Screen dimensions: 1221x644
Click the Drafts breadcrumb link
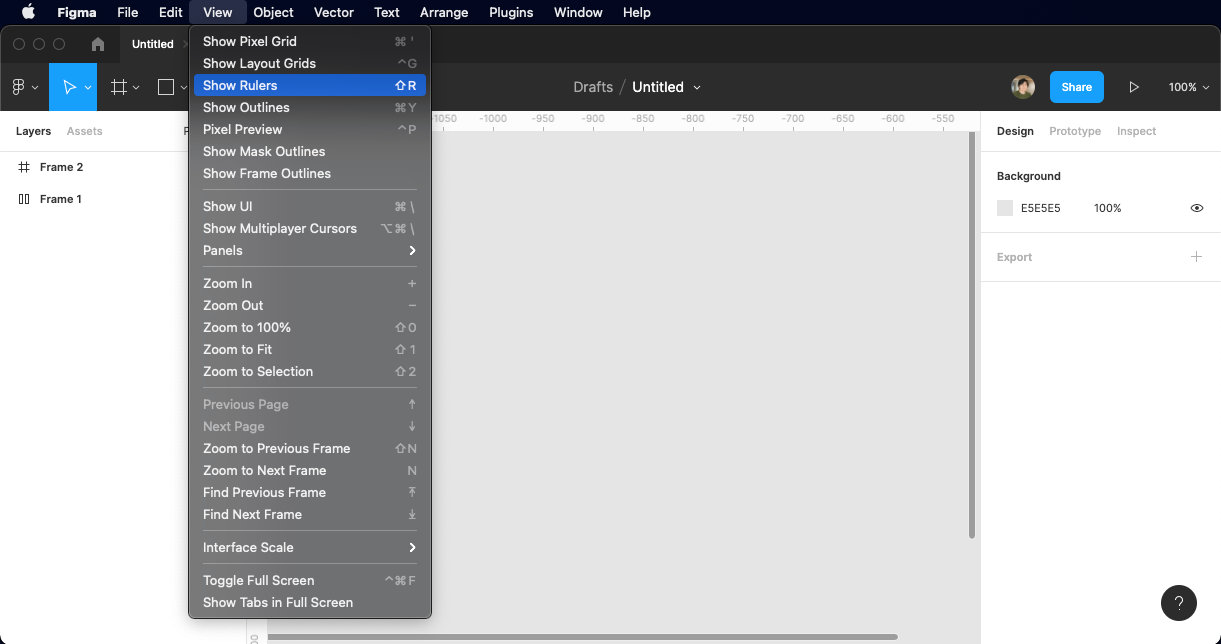tap(593, 87)
